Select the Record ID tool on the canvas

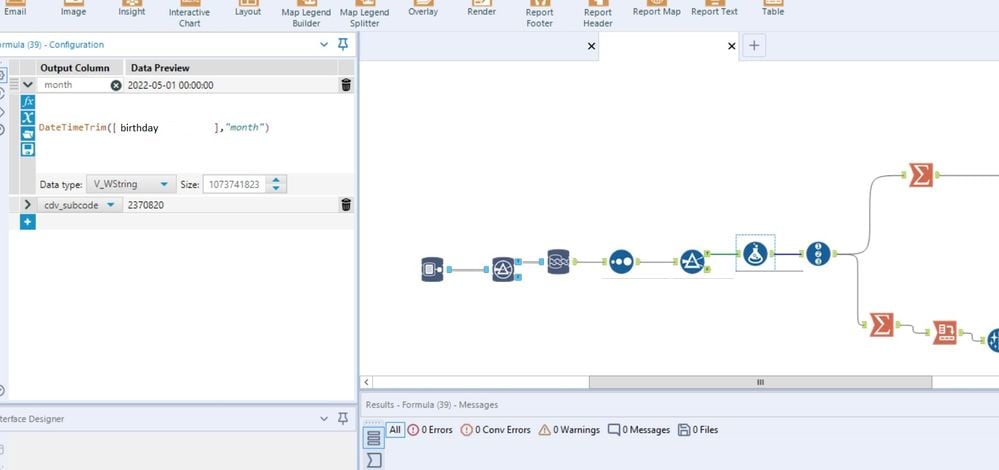pos(818,253)
